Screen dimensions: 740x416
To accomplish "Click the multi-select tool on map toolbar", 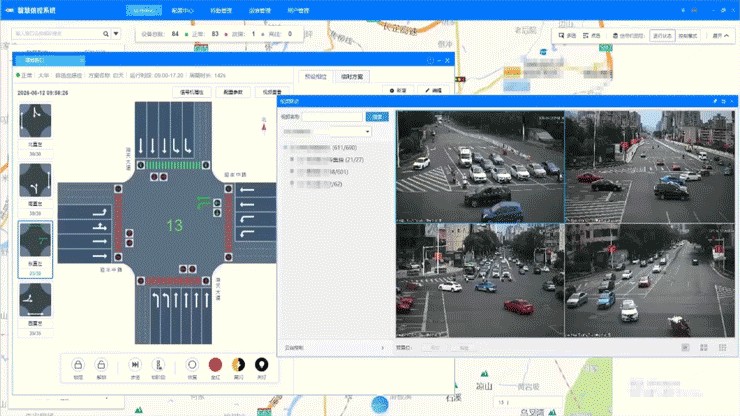I will [567, 36].
